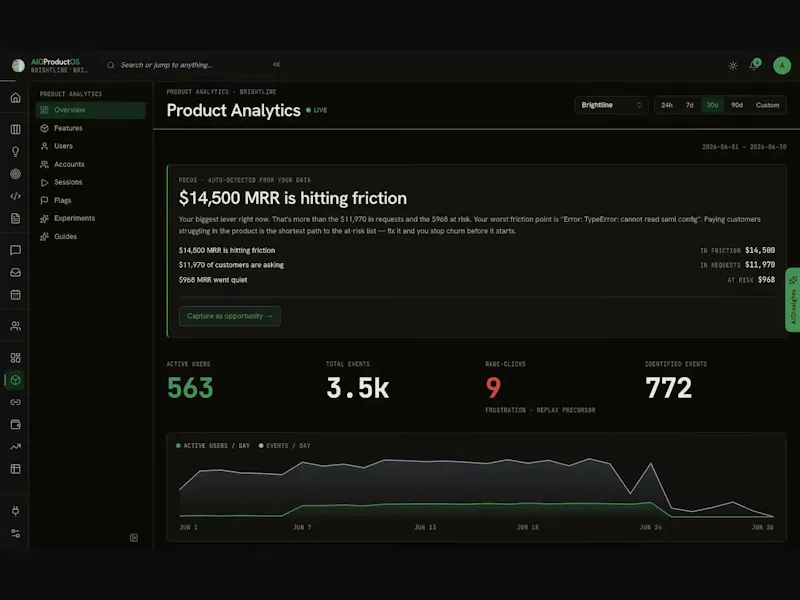Open the home icon in the left rail

coord(16,97)
